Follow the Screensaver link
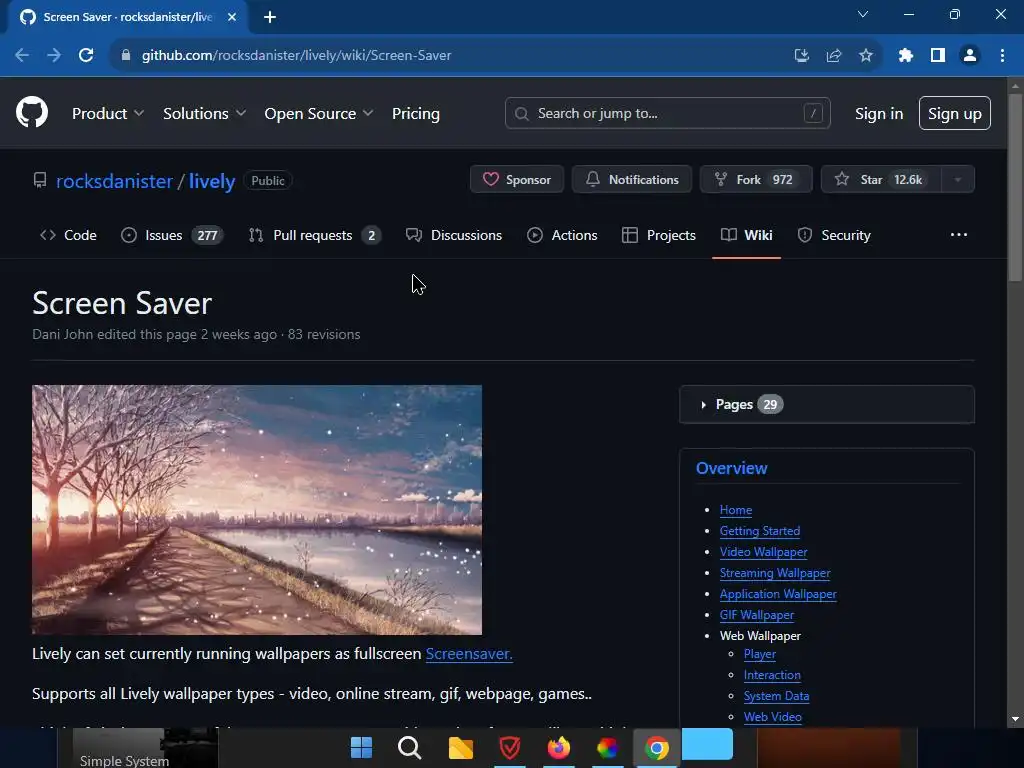This screenshot has width=1024, height=768. [x=469, y=654]
